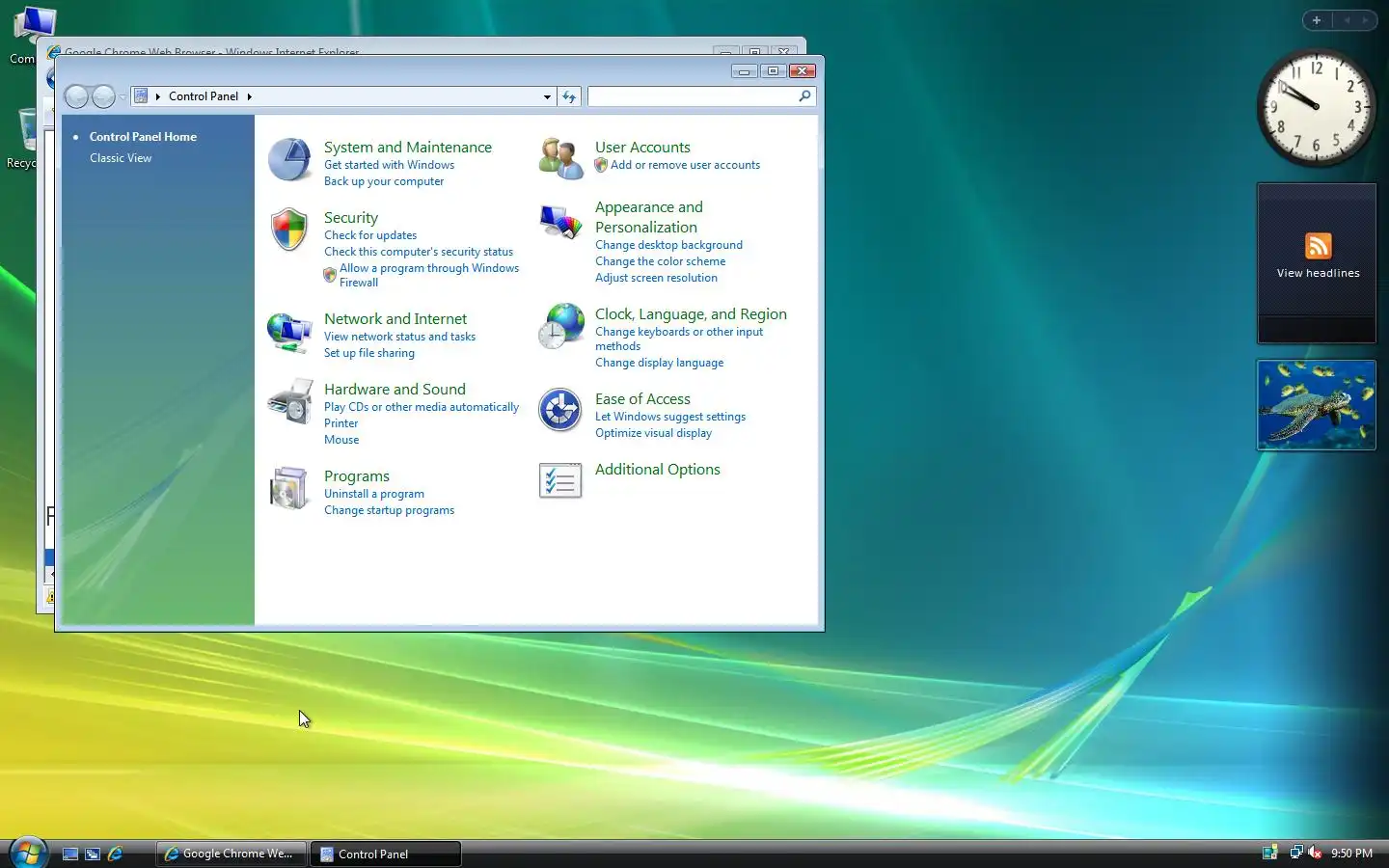The width and height of the screenshot is (1389, 868).
Task: Click the Forward navigation arrow button
Action: [x=103, y=96]
